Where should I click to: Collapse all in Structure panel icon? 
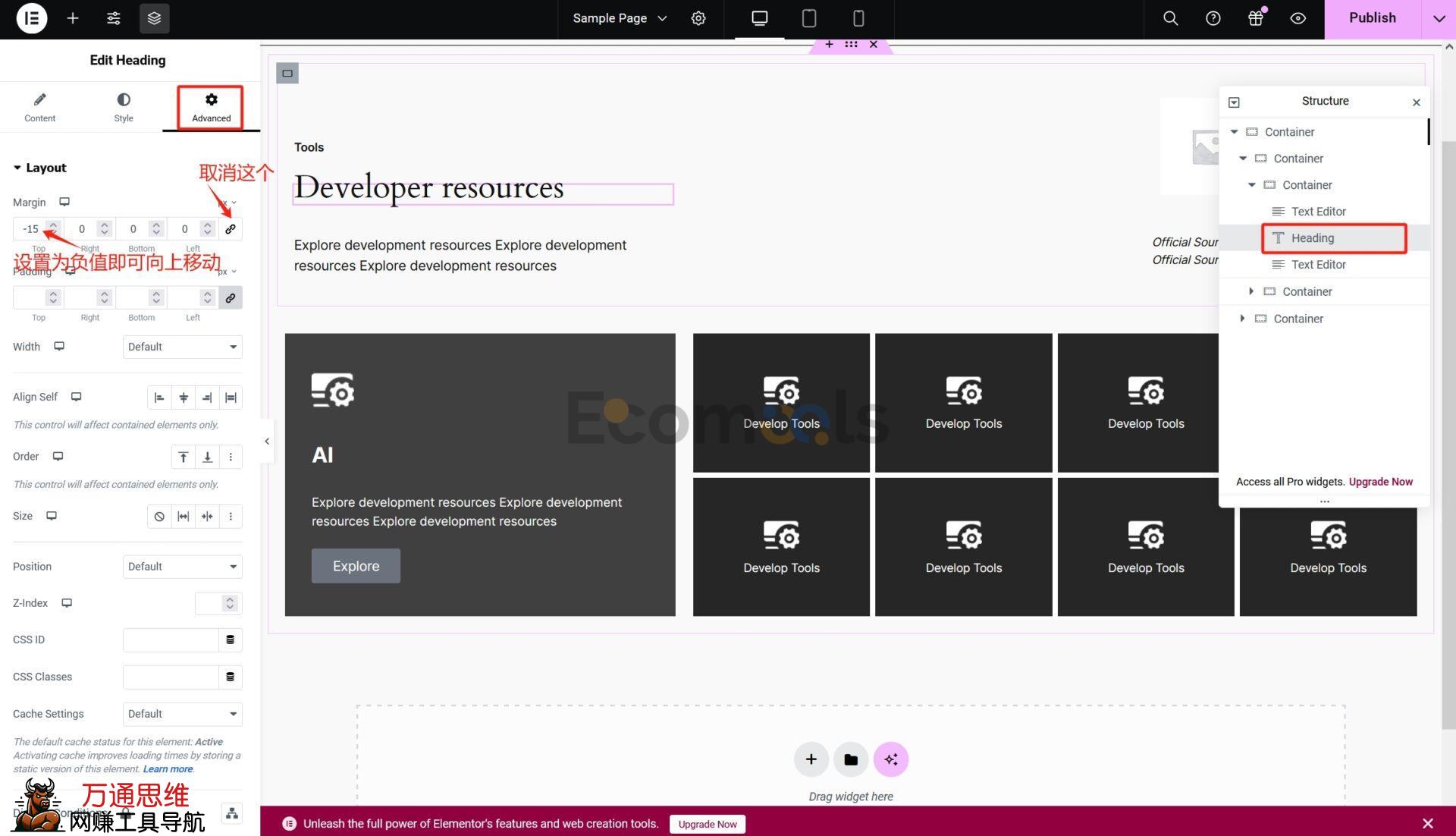coord(1234,102)
